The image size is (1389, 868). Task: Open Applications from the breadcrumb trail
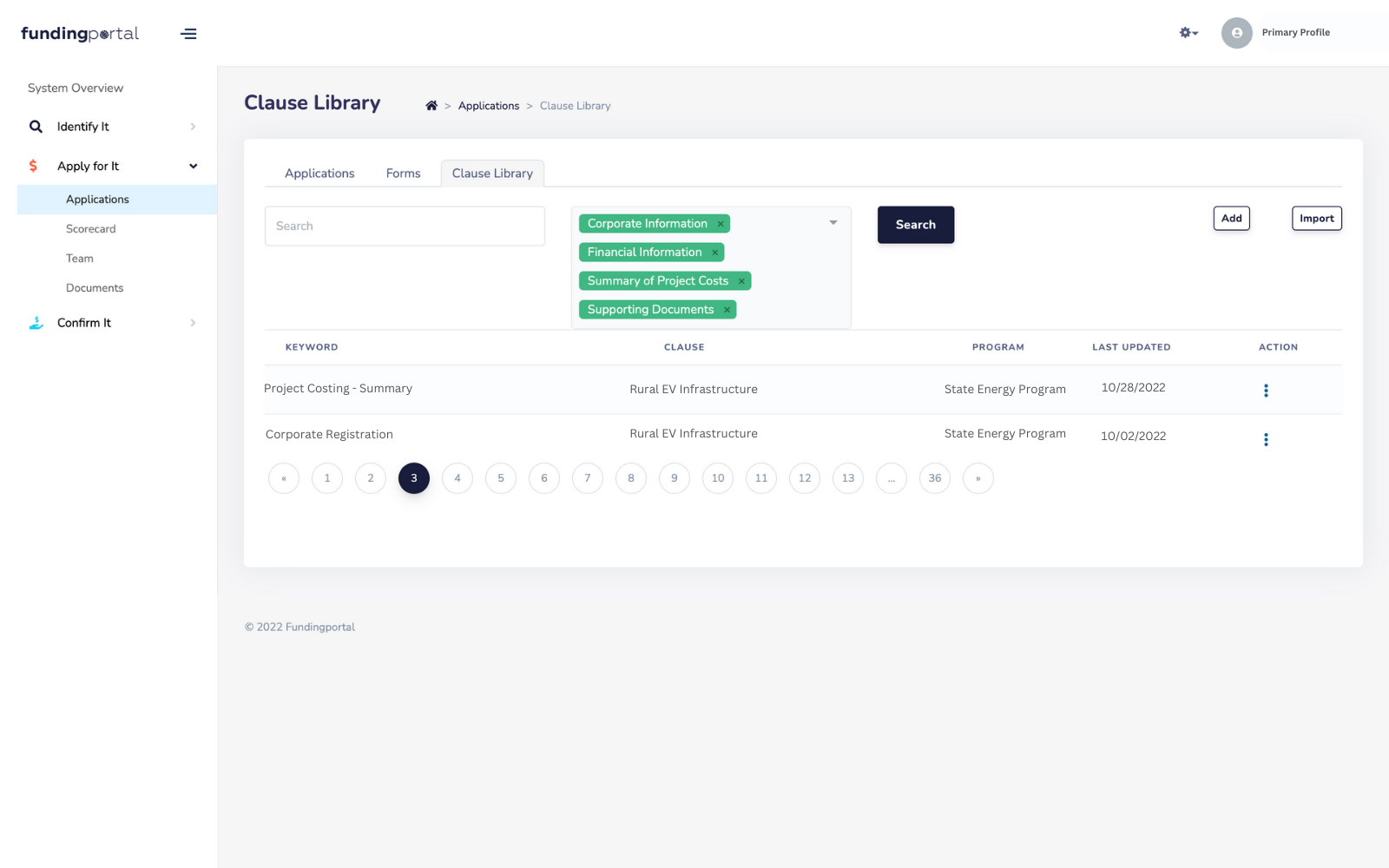[x=488, y=105]
